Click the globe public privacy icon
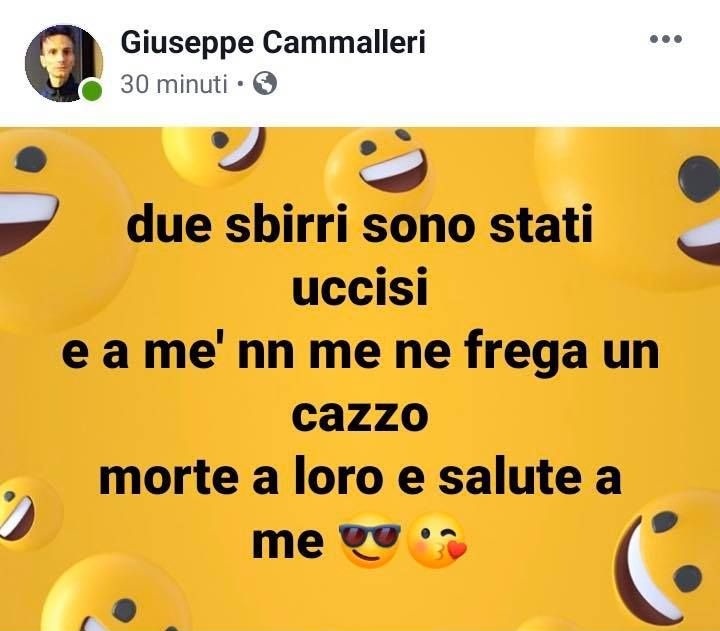The height and width of the screenshot is (631, 720). coord(265,85)
